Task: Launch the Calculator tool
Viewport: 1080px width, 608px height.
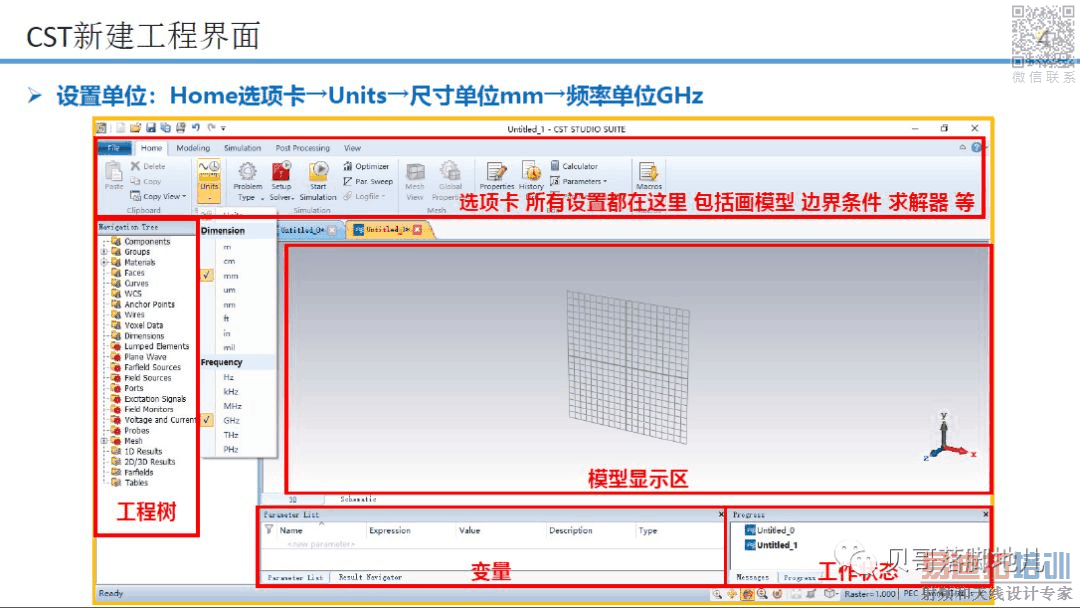Action: pos(574,166)
